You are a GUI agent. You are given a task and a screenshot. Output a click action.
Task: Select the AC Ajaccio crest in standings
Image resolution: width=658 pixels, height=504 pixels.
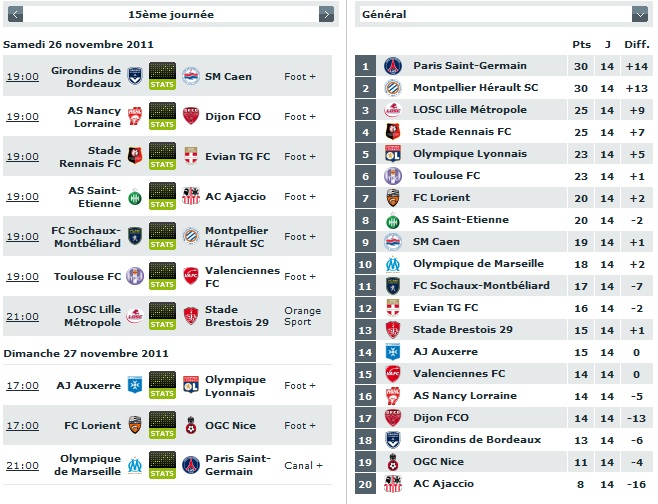(x=393, y=484)
